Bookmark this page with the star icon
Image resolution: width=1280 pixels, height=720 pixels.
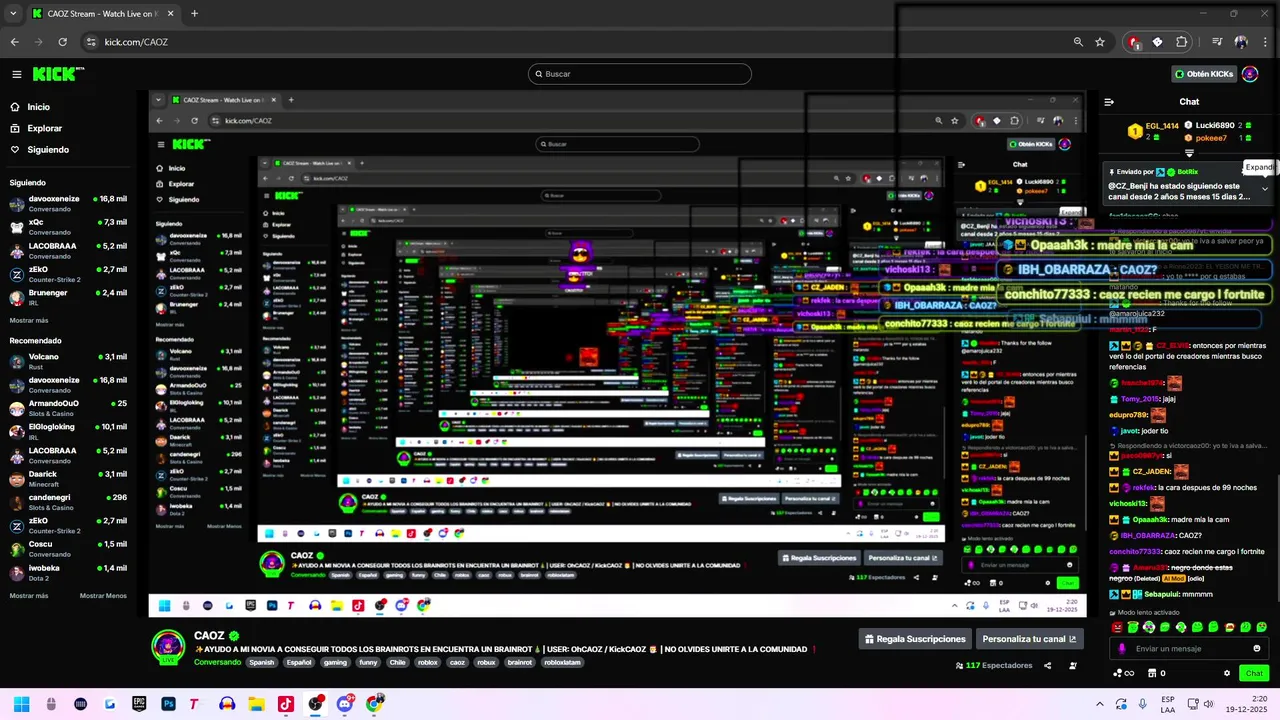pos(1100,42)
